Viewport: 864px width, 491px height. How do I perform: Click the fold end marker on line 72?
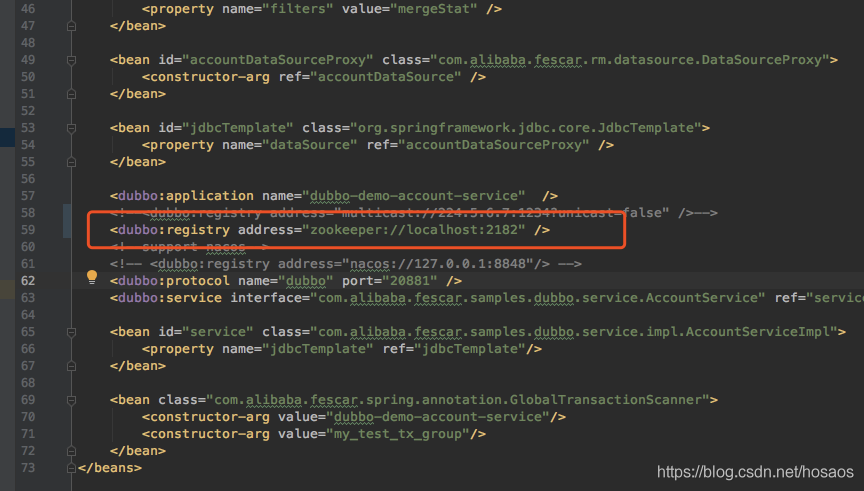click(x=71, y=451)
